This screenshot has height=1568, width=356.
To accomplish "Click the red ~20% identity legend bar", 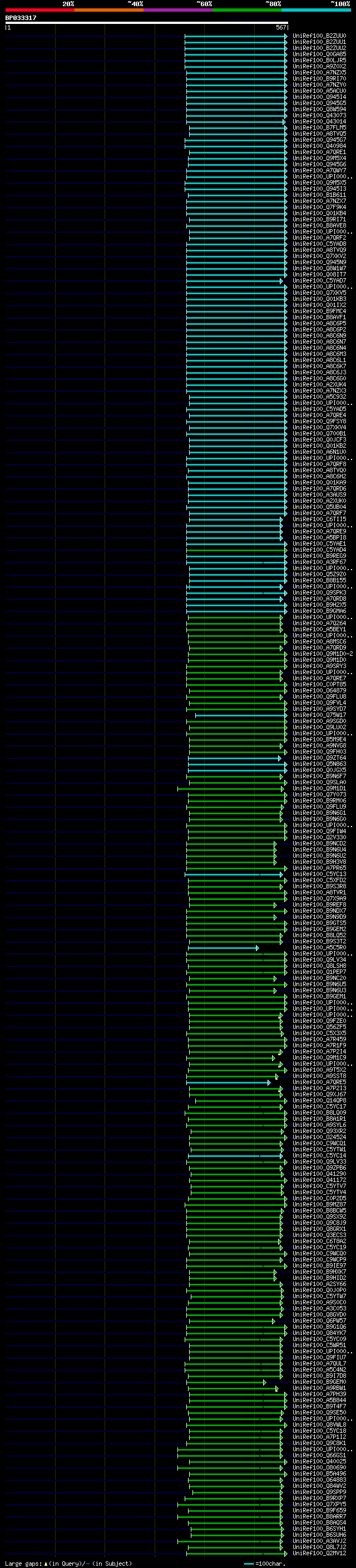I will 39,10.
